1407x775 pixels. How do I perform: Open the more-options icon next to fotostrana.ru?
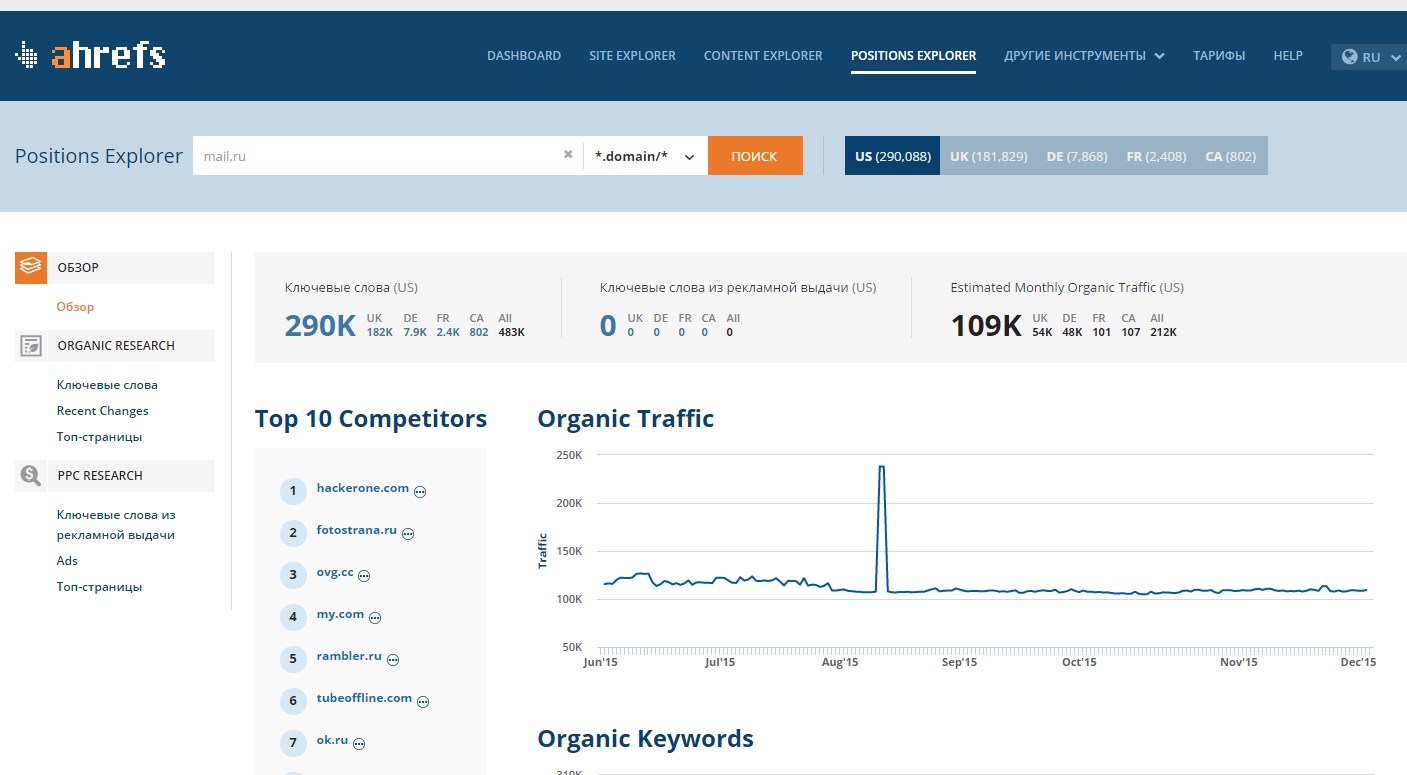[408, 534]
